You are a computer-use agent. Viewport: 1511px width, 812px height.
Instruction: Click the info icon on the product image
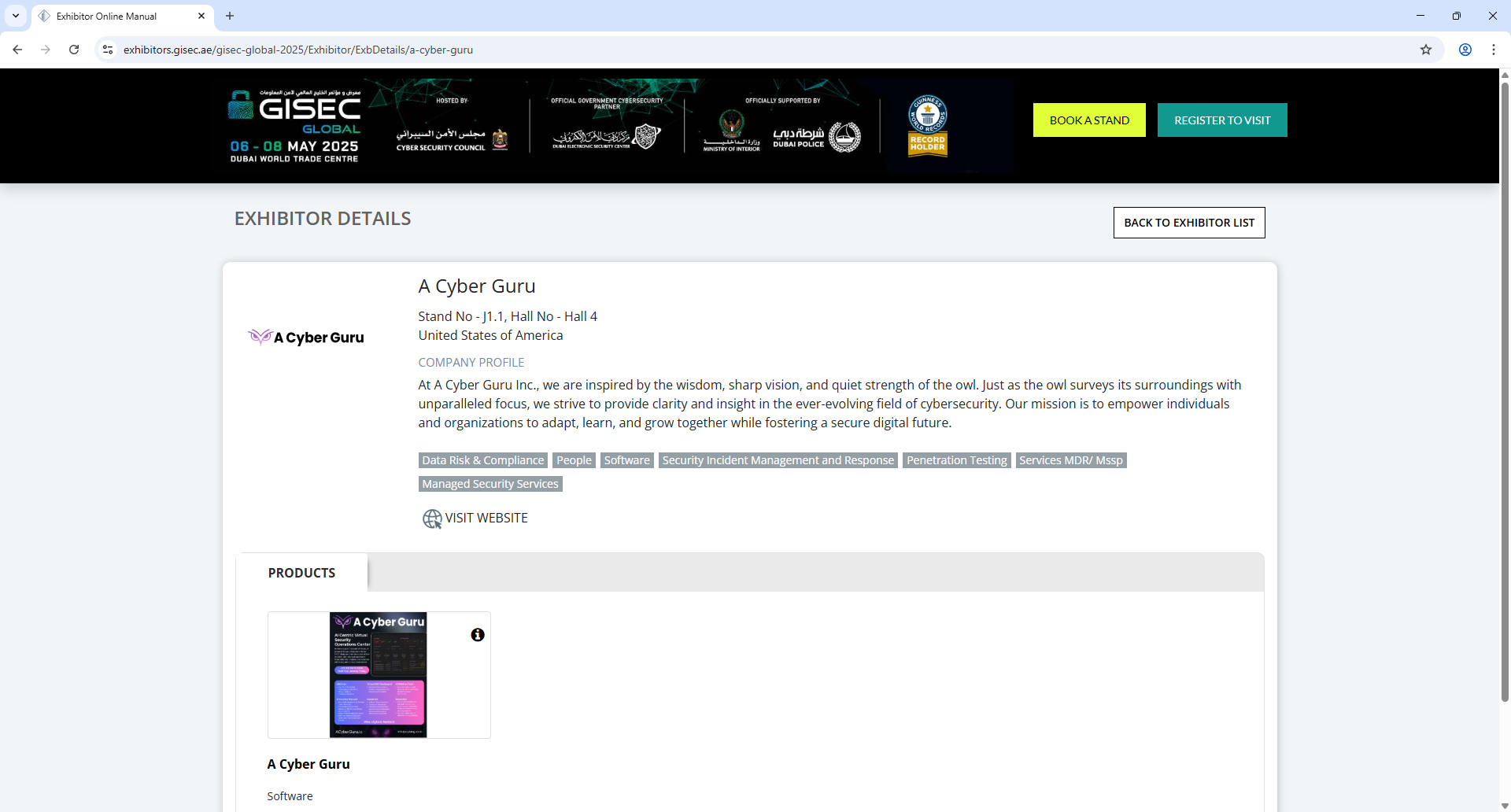coord(477,634)
